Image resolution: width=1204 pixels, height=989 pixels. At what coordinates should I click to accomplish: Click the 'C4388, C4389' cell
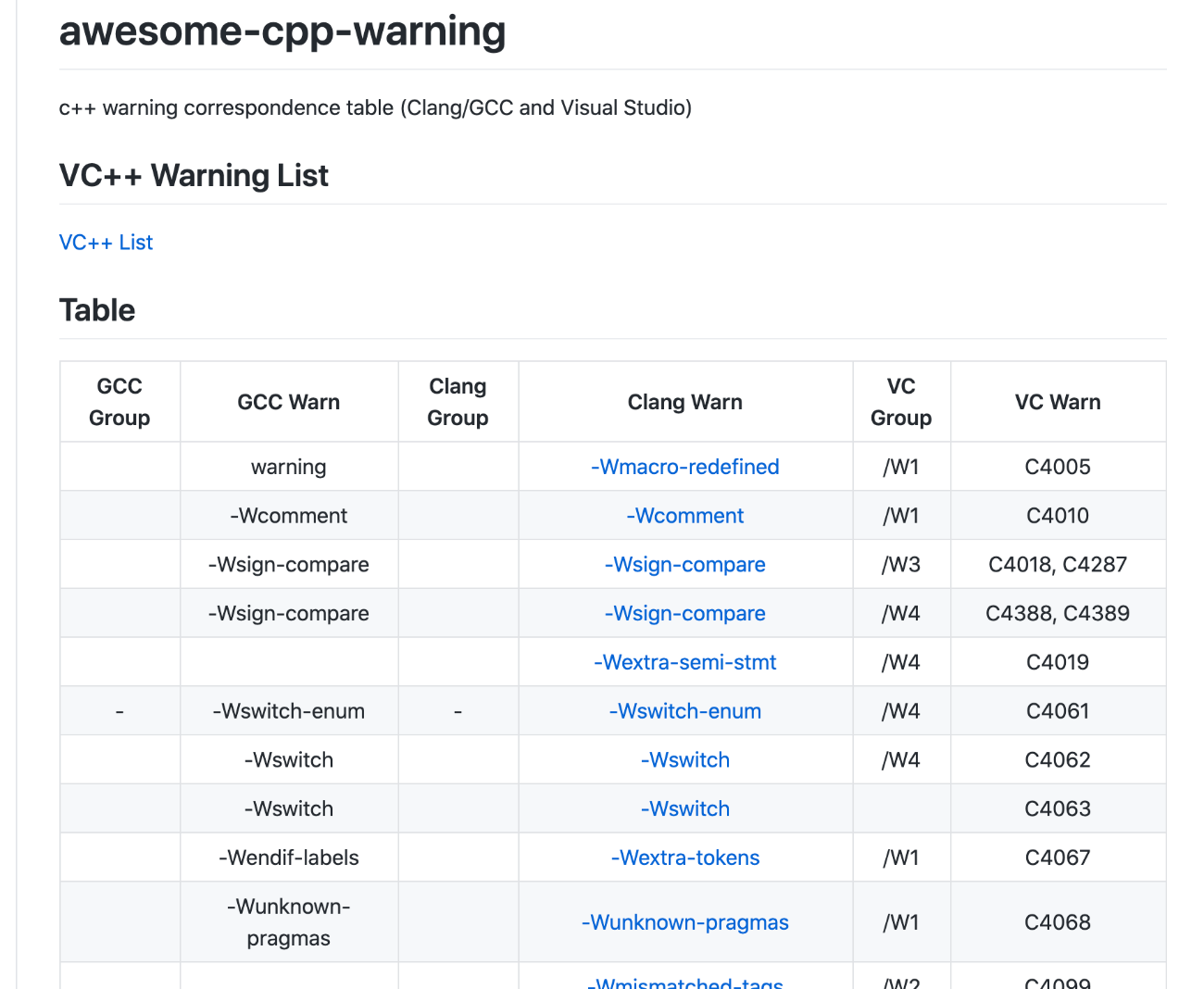(1058, 613)
